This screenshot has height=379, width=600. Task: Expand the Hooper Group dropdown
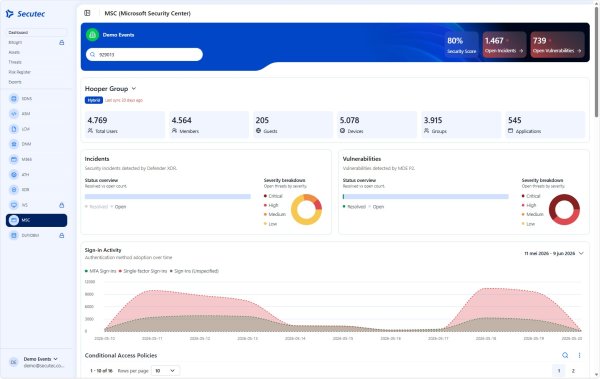[x=134, y=88]
